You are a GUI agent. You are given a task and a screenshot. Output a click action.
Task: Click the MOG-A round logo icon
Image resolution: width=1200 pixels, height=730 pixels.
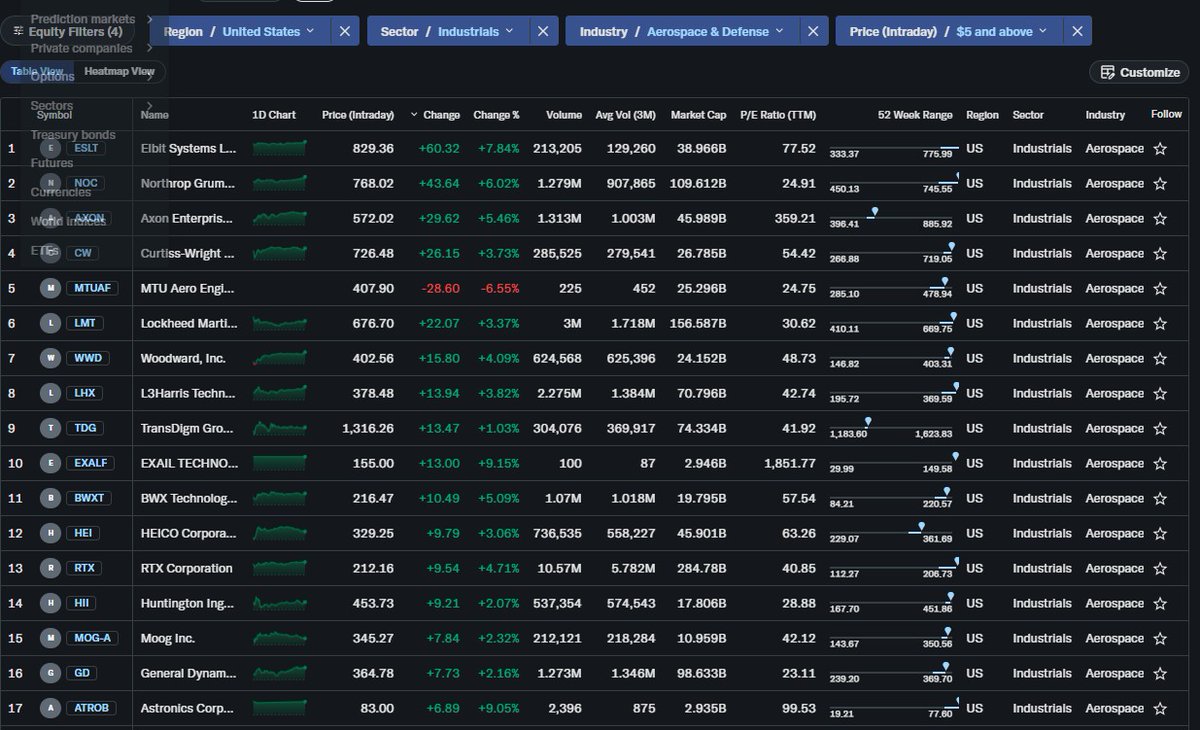click(49, 638)
